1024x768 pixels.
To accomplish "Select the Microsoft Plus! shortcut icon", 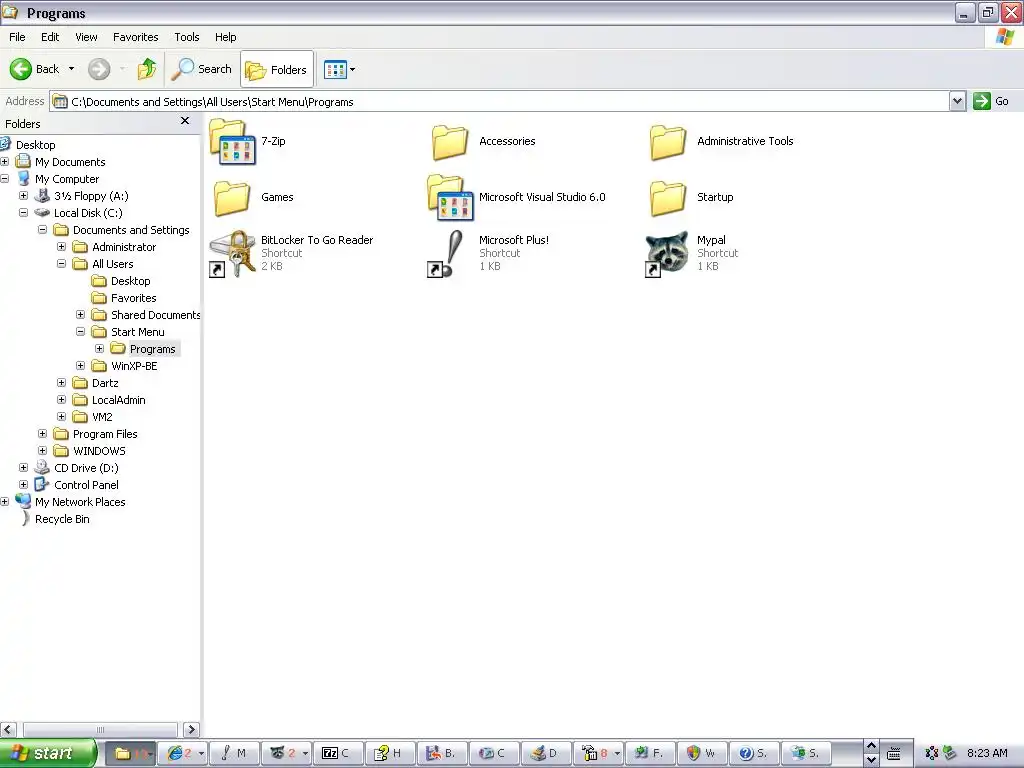I will (x=446, y=253).
